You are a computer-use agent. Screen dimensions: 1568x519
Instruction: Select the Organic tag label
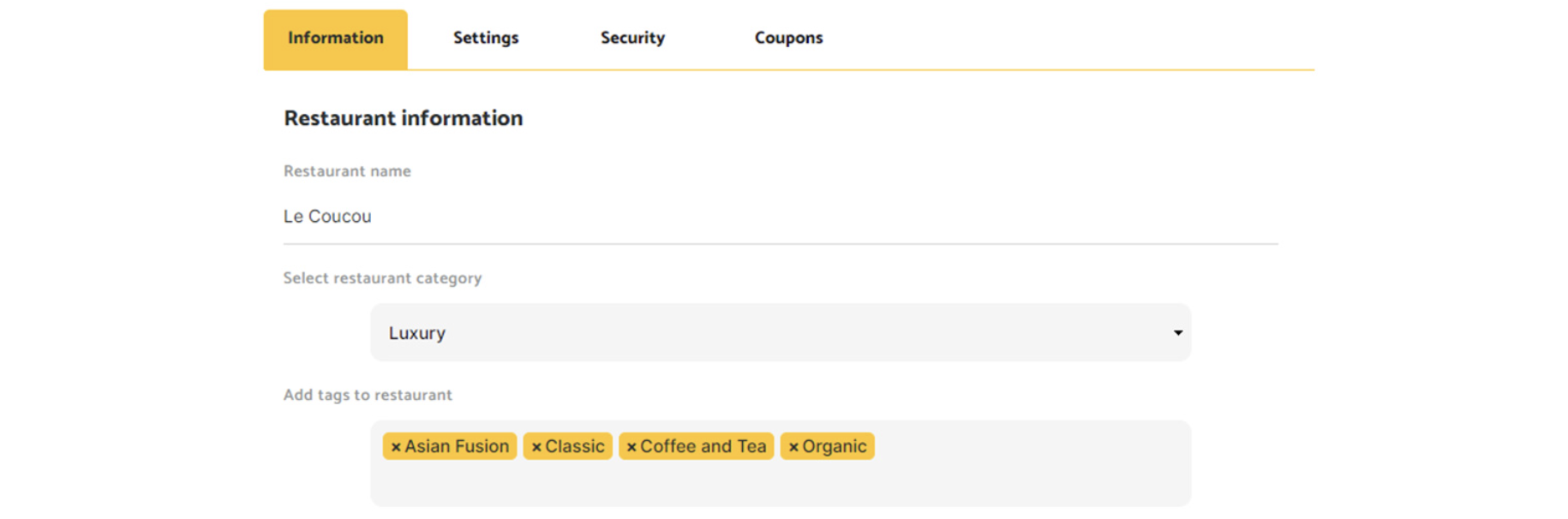[x=835, y=447]
